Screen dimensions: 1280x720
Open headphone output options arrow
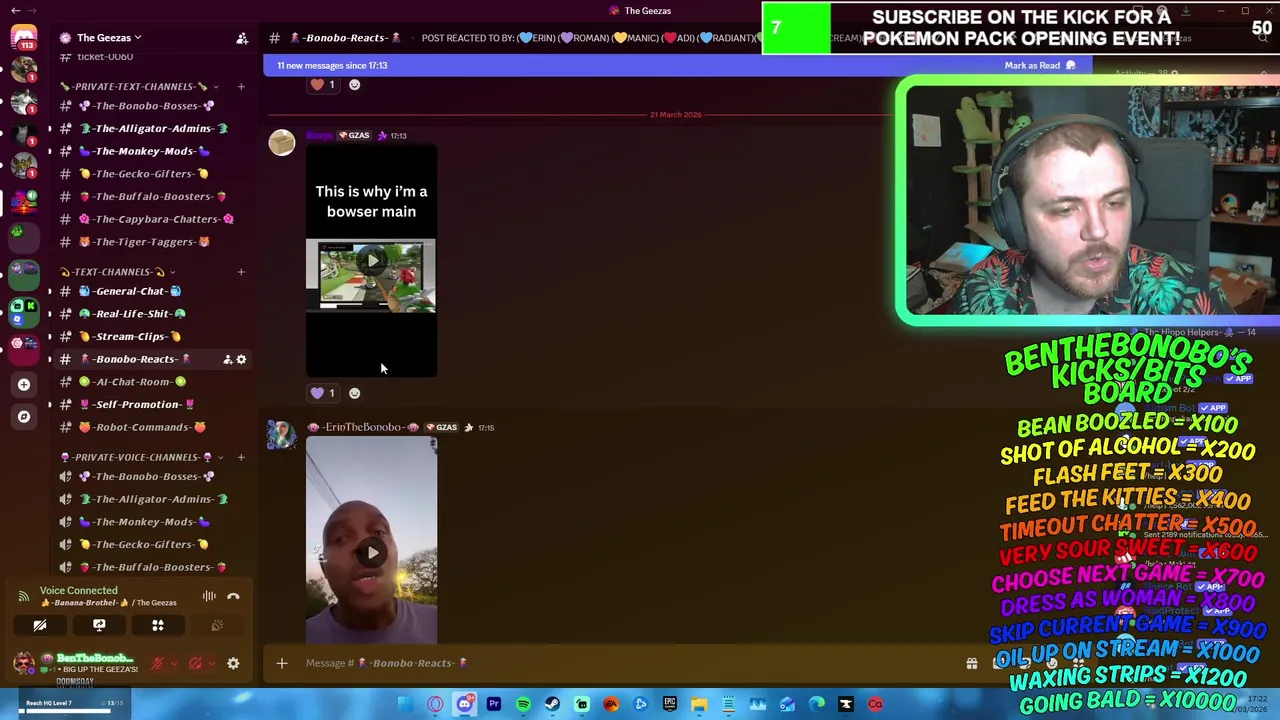click(211, 663)
